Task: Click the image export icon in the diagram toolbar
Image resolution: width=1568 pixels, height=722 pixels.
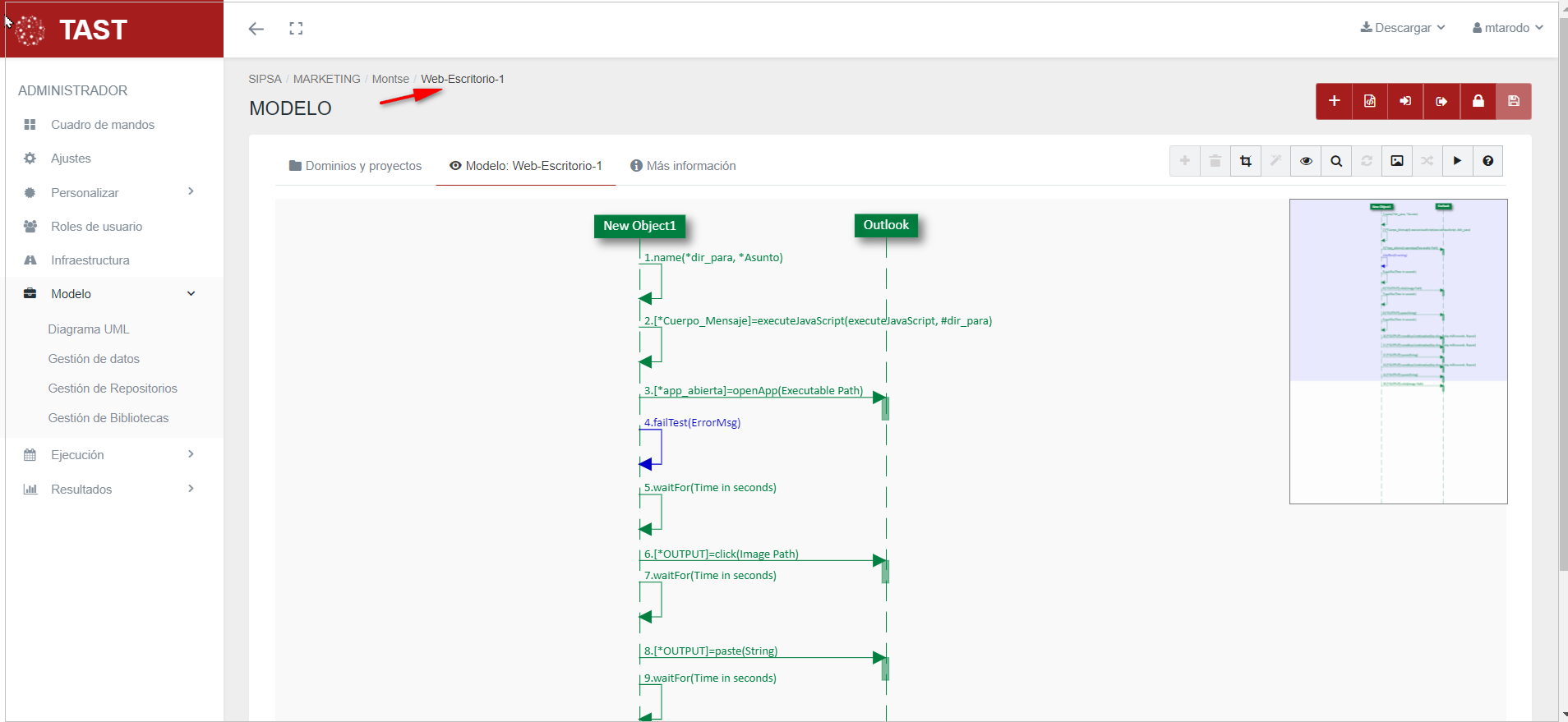Action: point(1397,161)
